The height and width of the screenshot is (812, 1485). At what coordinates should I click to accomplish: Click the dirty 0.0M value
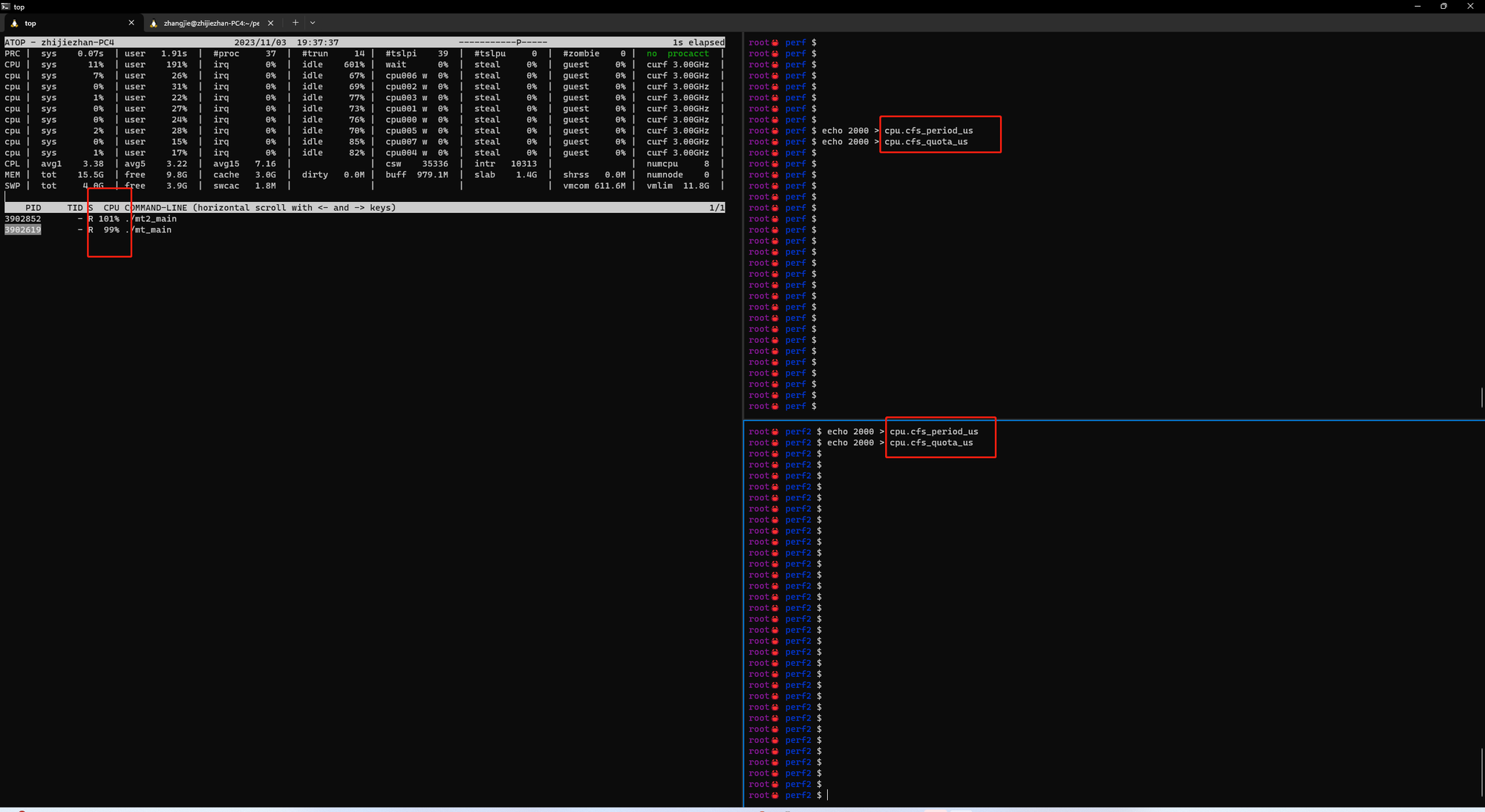pyautogui.click(x=333, y=175)
